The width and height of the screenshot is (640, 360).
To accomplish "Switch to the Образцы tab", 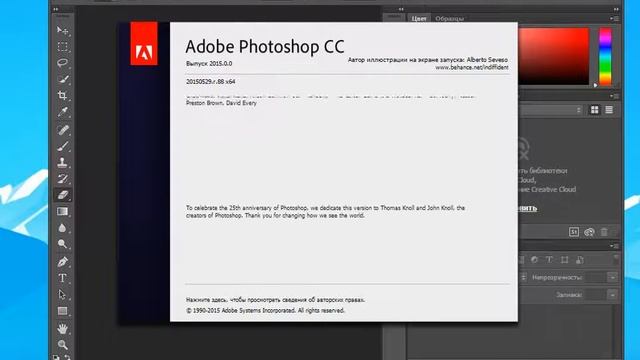I will (449, 18).
